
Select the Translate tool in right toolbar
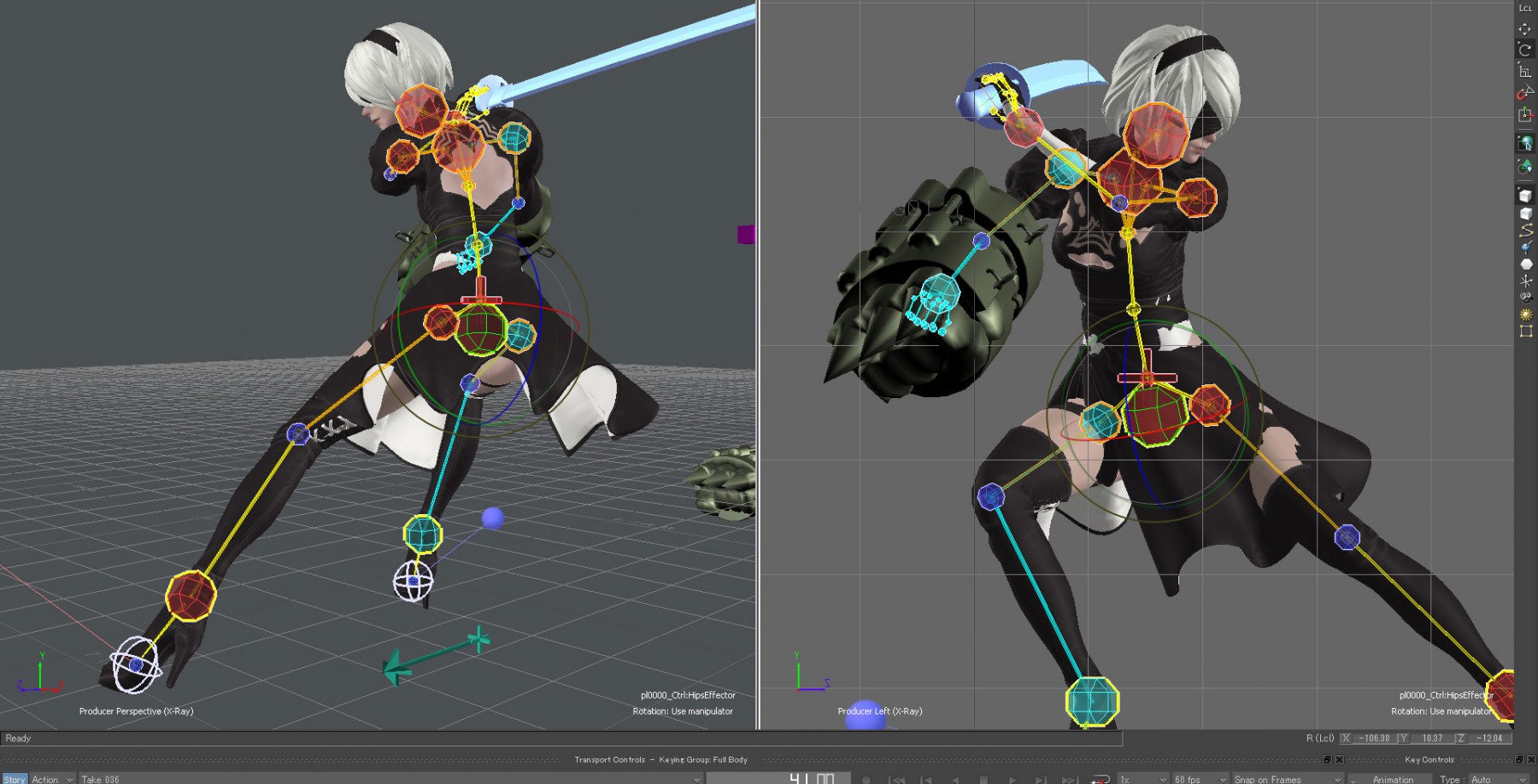[1525, 29]
